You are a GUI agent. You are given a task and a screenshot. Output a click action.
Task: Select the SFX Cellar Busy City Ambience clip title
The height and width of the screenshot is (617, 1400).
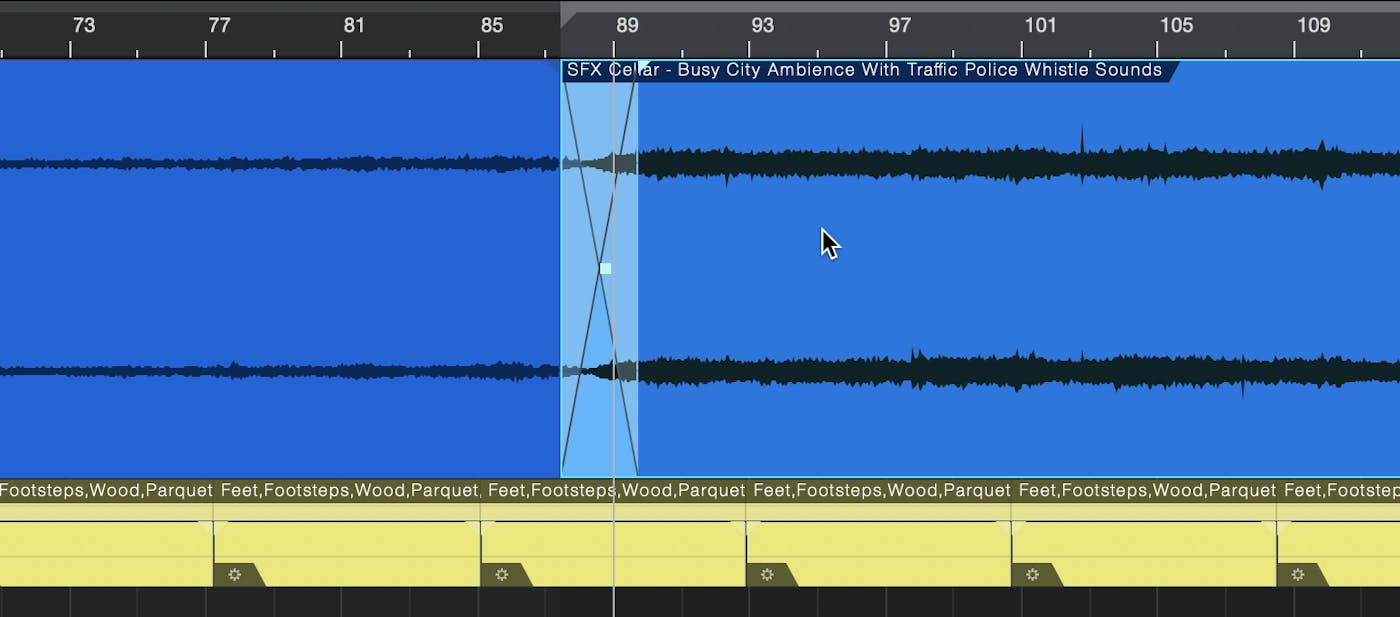click(x=864, y=70)
